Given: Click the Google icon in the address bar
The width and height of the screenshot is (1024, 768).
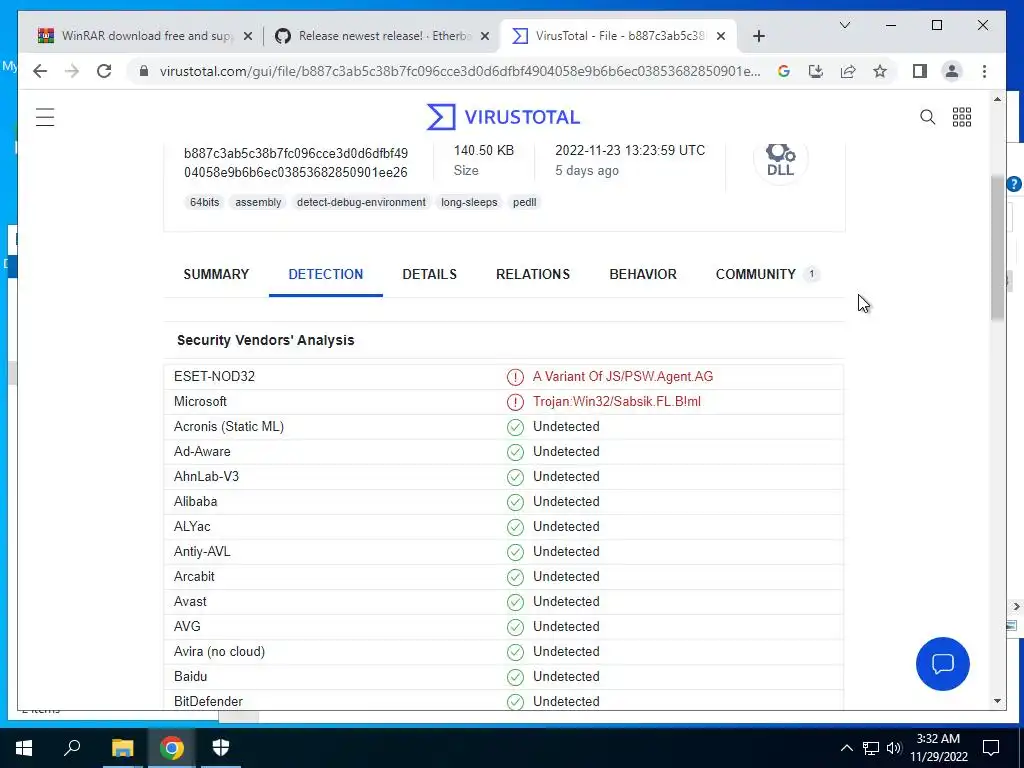Looking at the screenshot, I should point(784,71).
